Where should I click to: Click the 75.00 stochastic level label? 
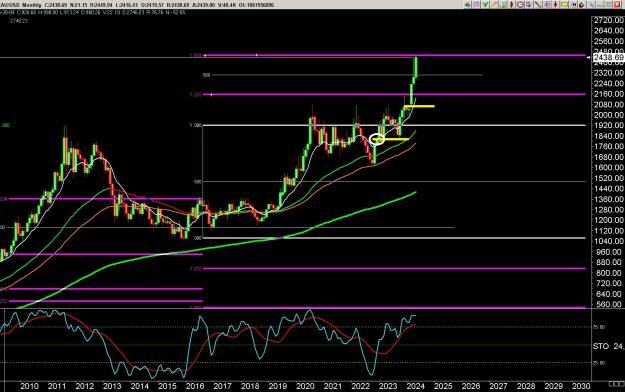599,327
